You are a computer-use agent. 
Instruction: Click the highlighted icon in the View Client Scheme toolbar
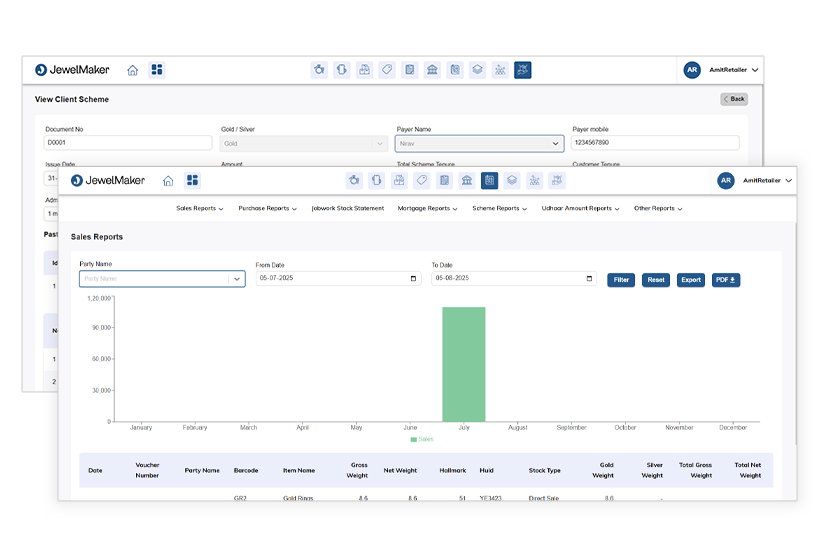522,70
